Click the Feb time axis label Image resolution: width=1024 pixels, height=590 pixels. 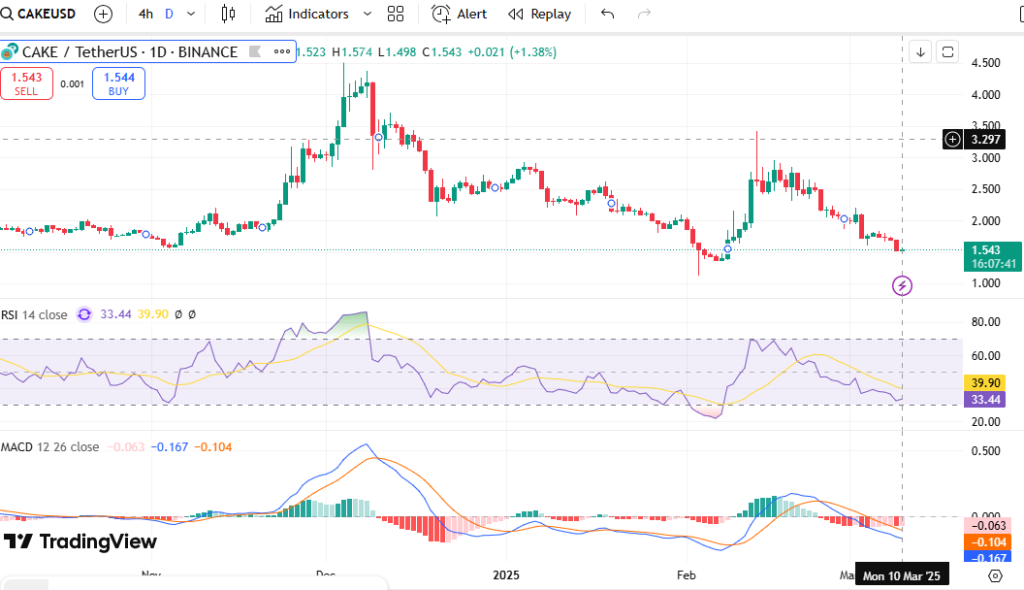pos(686,575)
